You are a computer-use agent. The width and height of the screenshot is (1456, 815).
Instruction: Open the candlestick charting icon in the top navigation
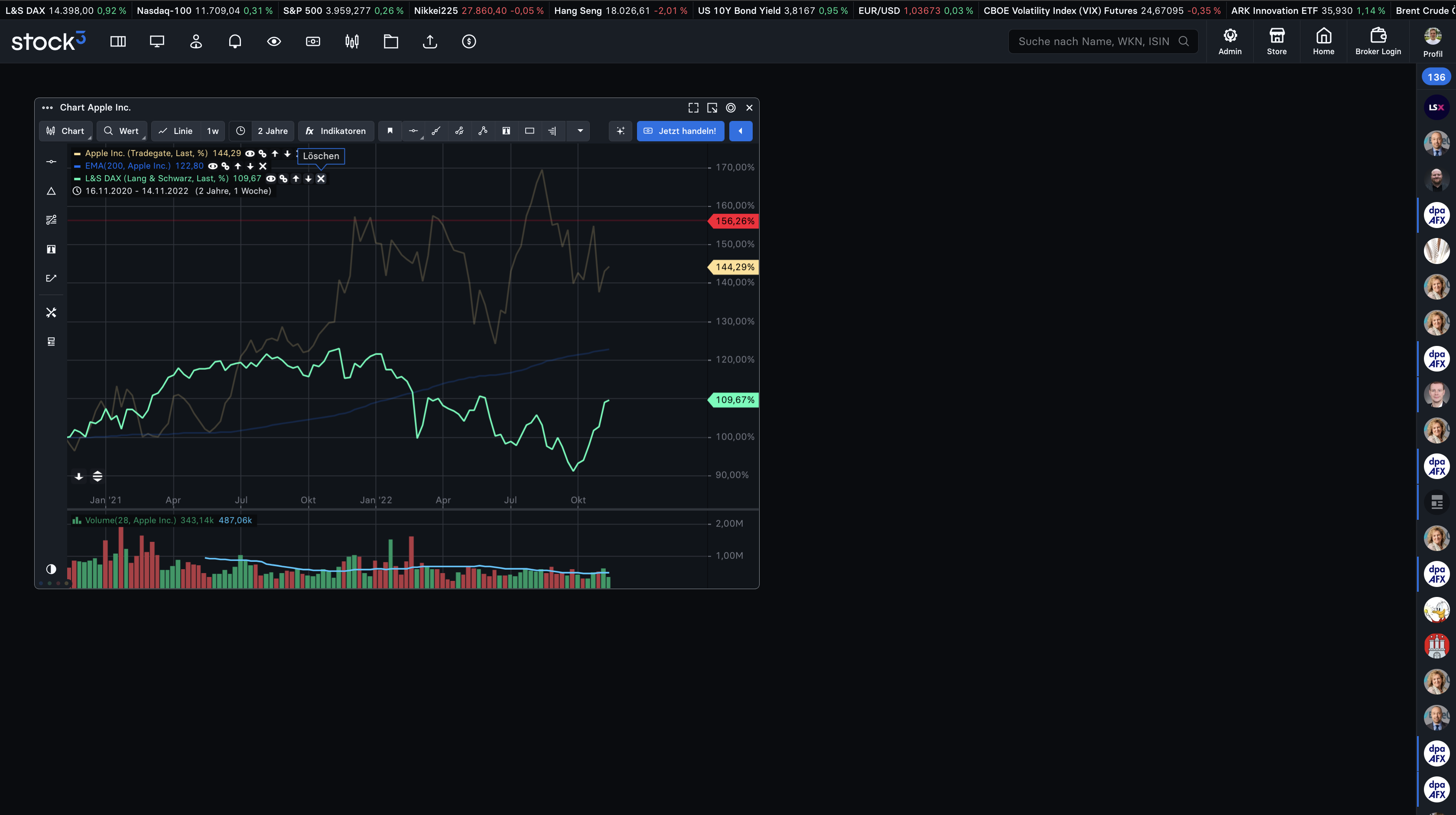click(x=351, y=41)
